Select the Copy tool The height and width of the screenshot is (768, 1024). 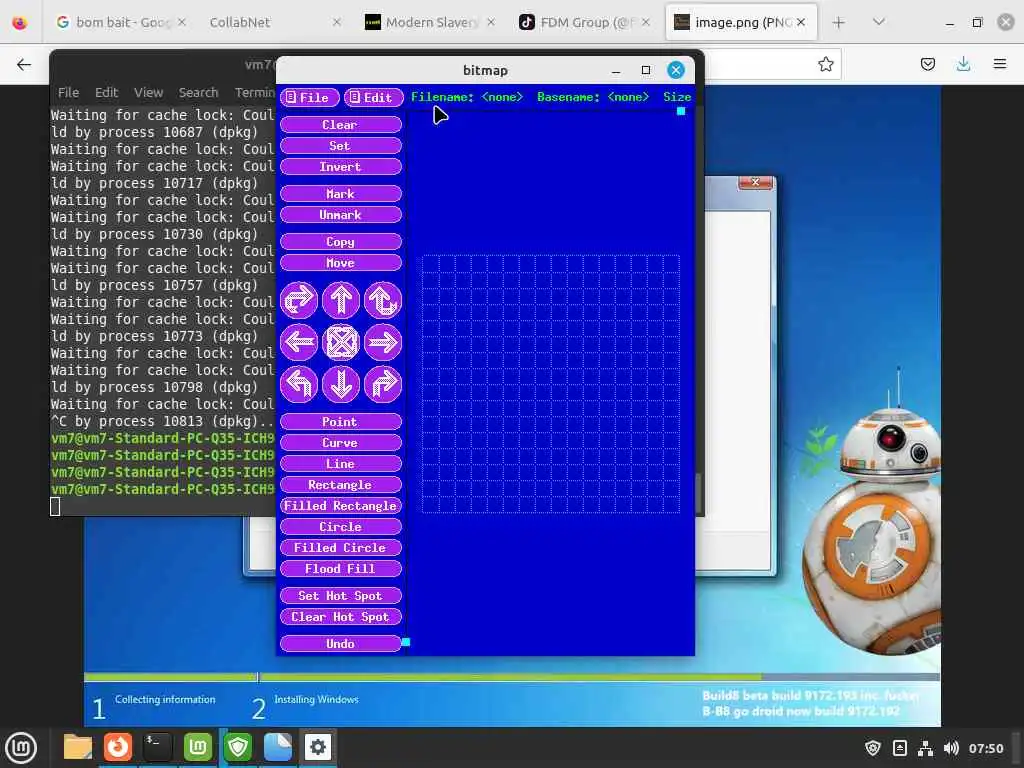340,242
